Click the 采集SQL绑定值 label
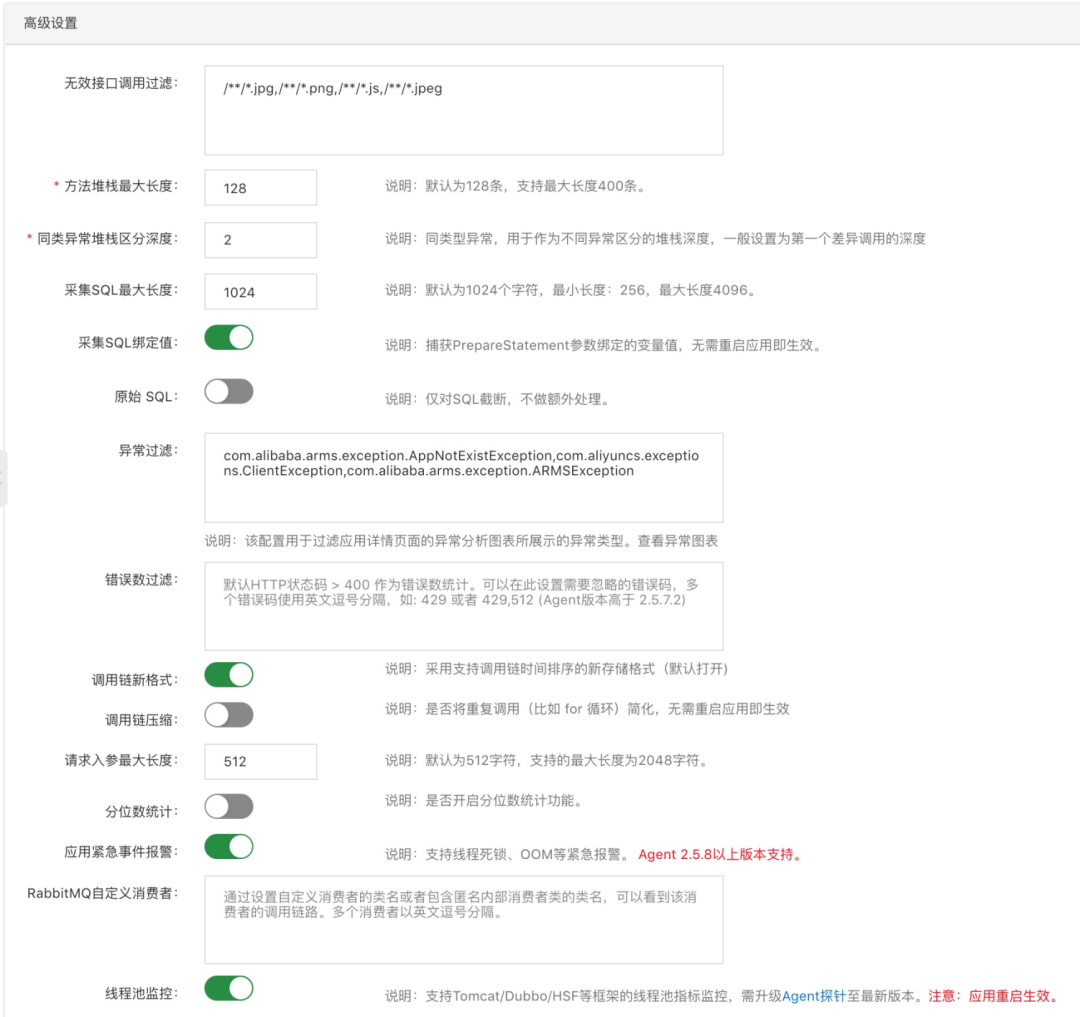1080x1017 pixels. 128,343
